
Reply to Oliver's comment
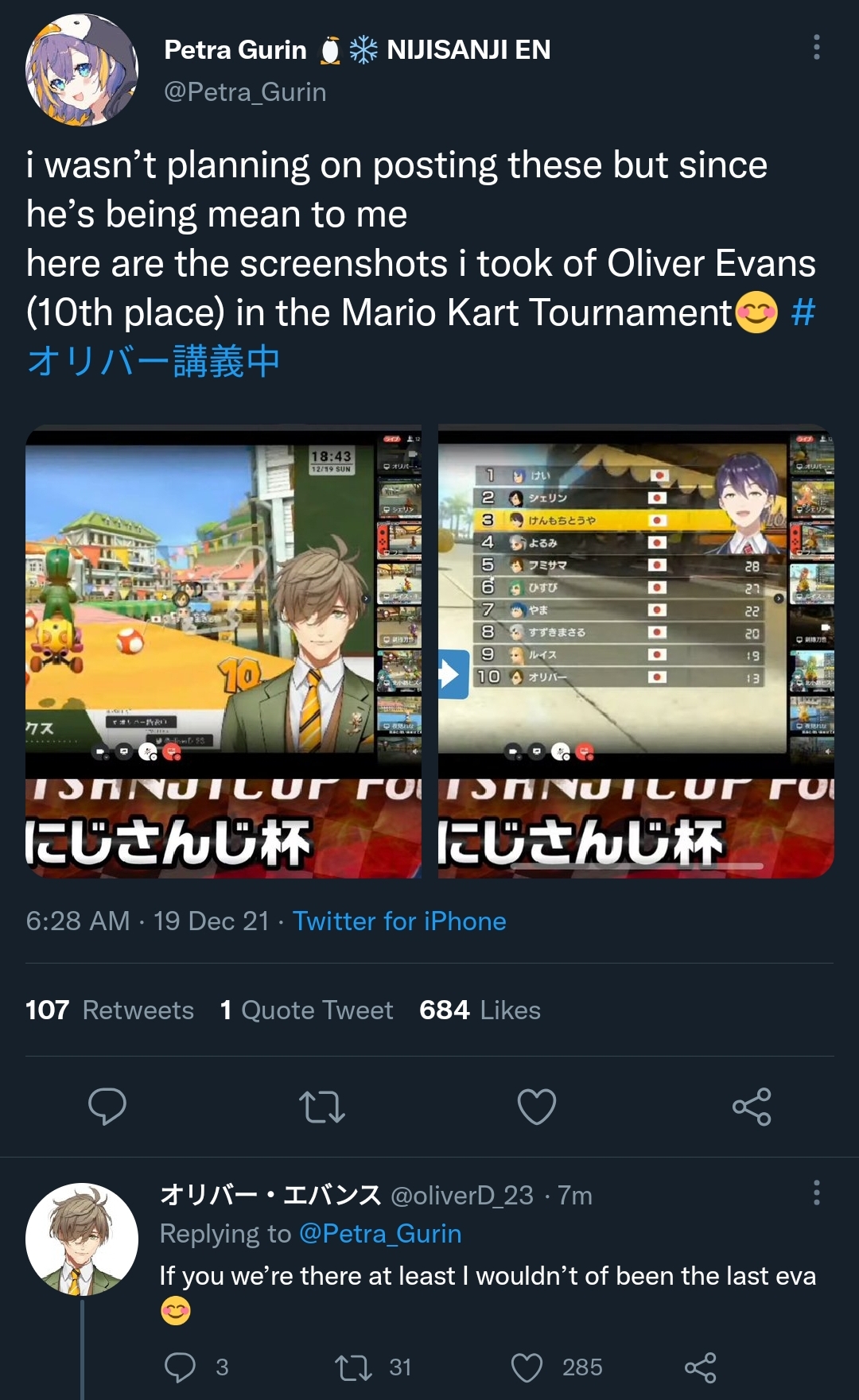pyautogui.click(x=180, y=1367)
